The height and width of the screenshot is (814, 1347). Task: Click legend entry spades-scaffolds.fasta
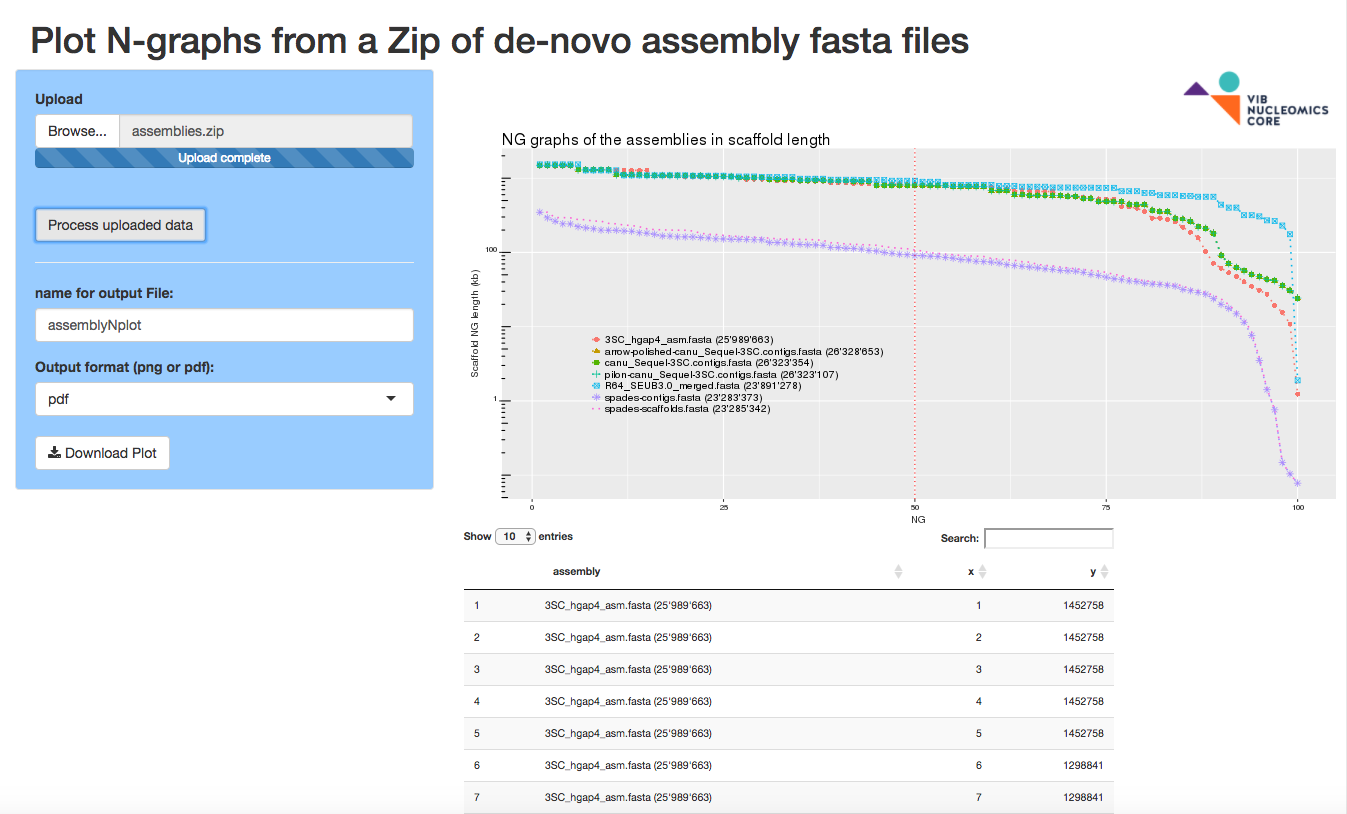687,409
